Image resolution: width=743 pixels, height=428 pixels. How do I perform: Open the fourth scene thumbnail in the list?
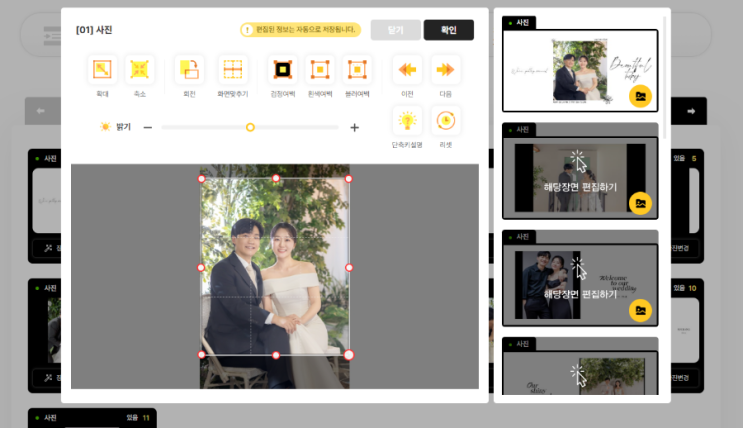pos(580,373)
